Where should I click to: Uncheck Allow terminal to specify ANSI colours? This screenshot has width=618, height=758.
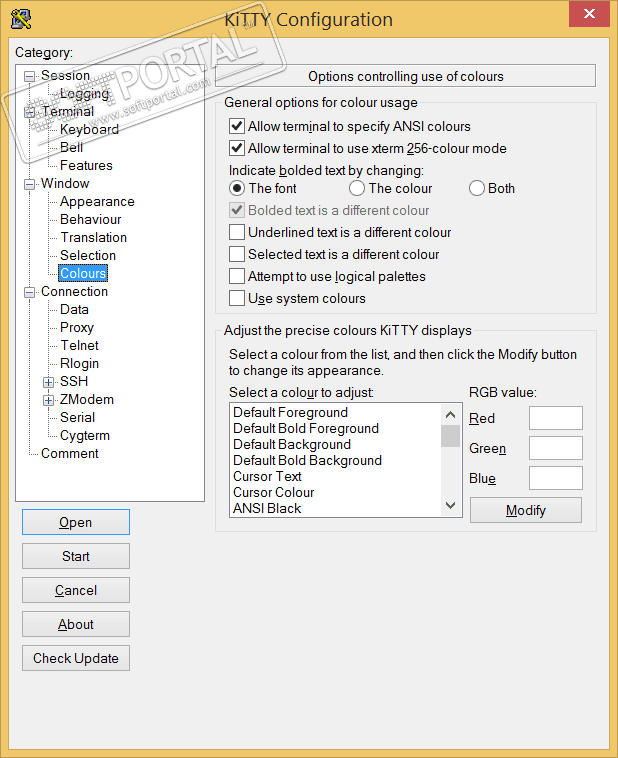[x=236, y=127]
